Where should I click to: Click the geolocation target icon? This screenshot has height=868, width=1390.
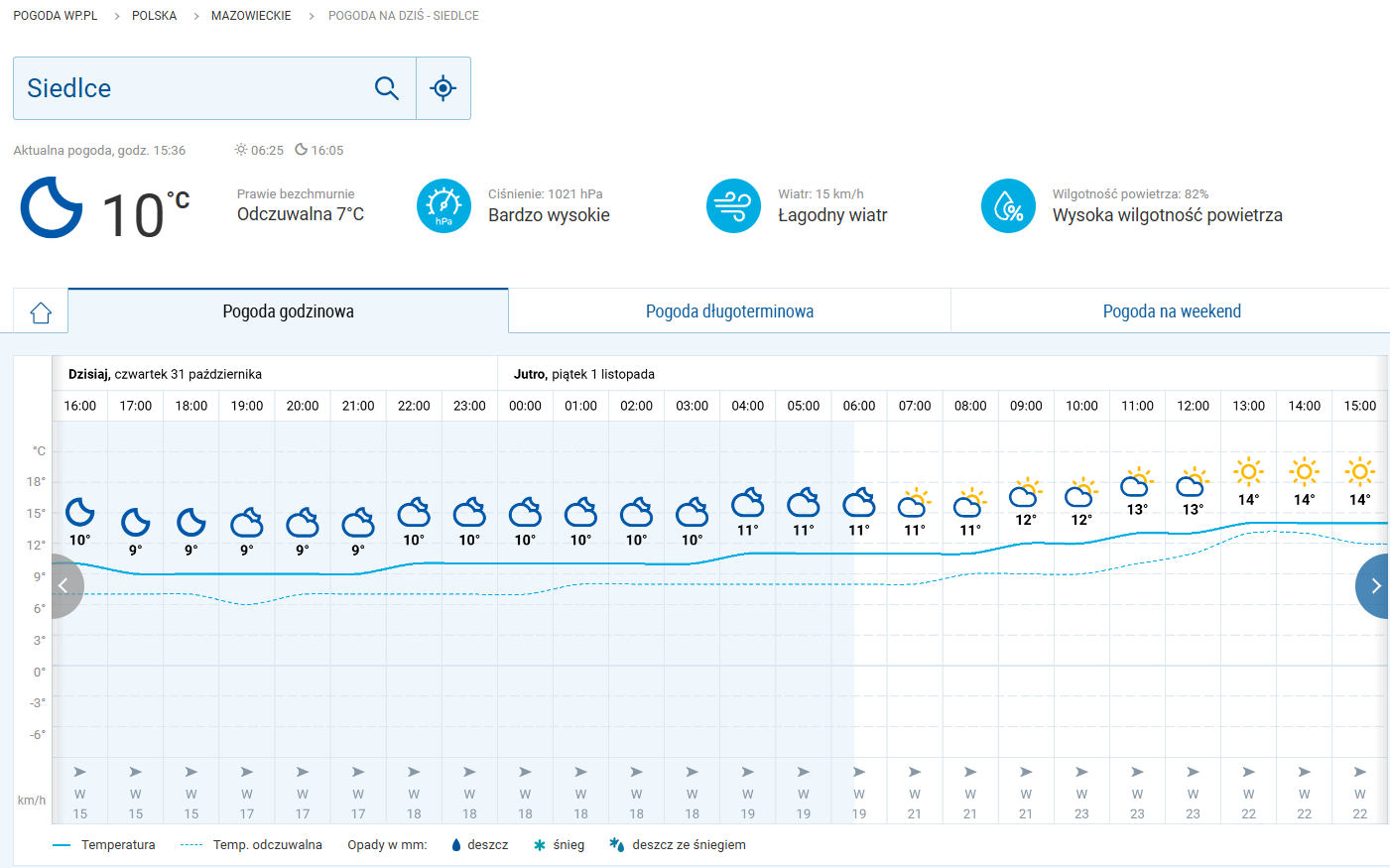point(442,88)
